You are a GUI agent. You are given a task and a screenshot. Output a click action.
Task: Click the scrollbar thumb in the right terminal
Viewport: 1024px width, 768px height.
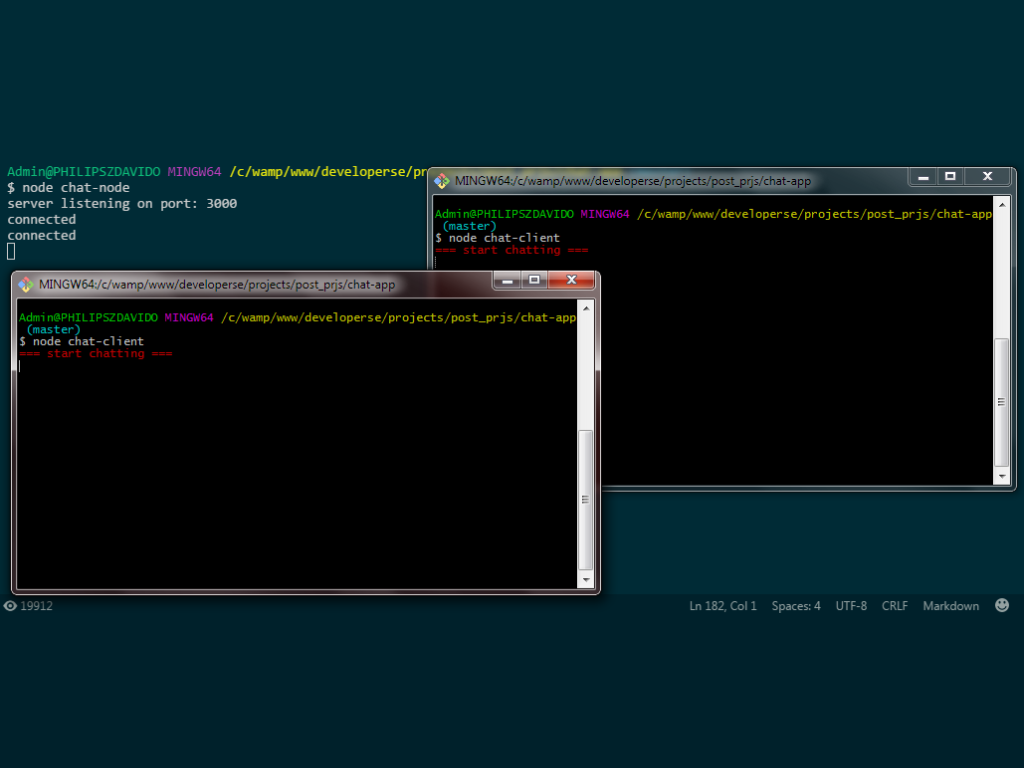pos(1002,401)
